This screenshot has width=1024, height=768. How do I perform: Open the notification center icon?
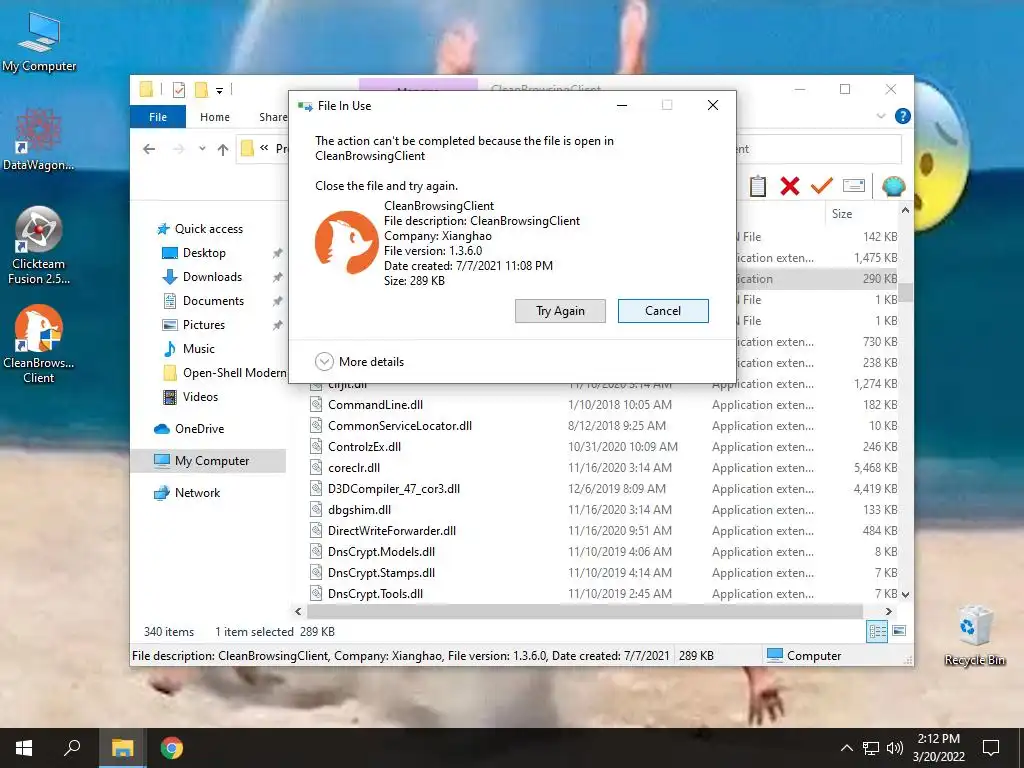point(991,748)
